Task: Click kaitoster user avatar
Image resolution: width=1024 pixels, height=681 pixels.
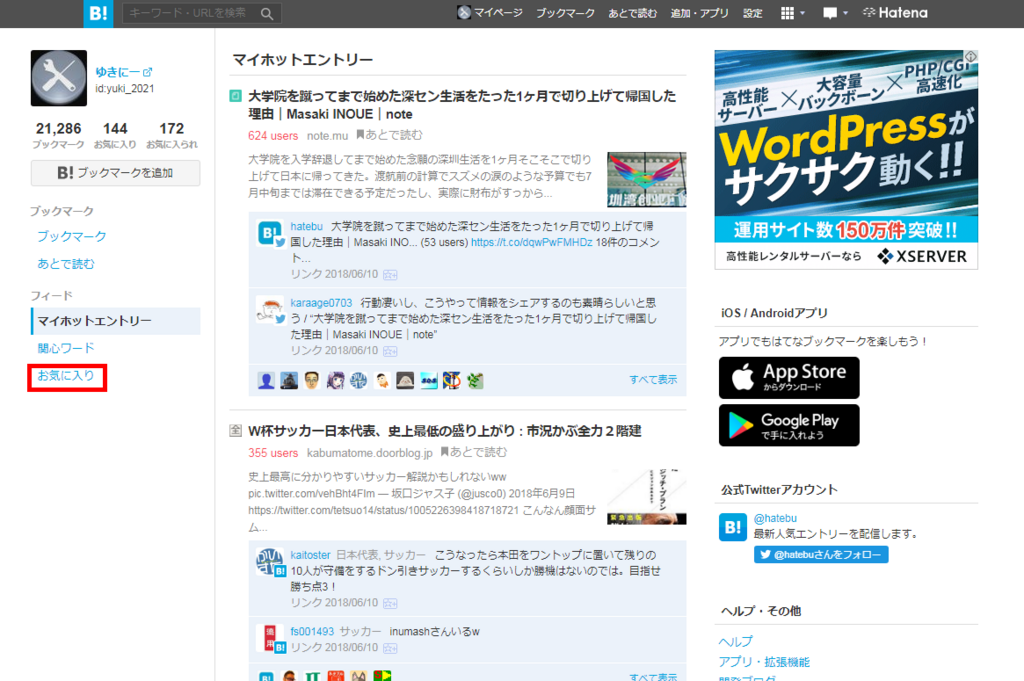Action: tap(270, 562)
